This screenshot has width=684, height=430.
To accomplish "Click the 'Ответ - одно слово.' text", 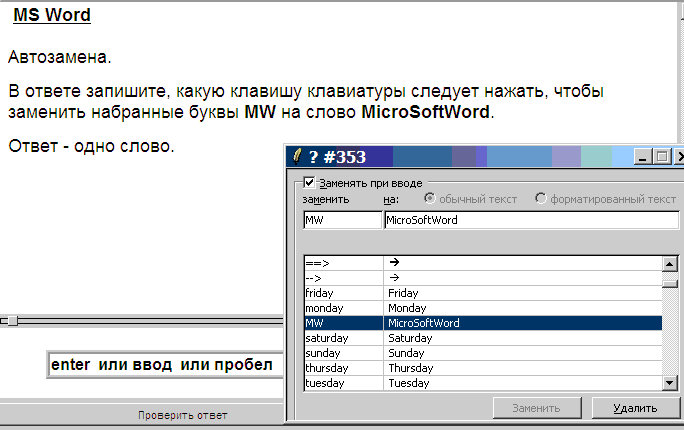I will tap(91, 146).
